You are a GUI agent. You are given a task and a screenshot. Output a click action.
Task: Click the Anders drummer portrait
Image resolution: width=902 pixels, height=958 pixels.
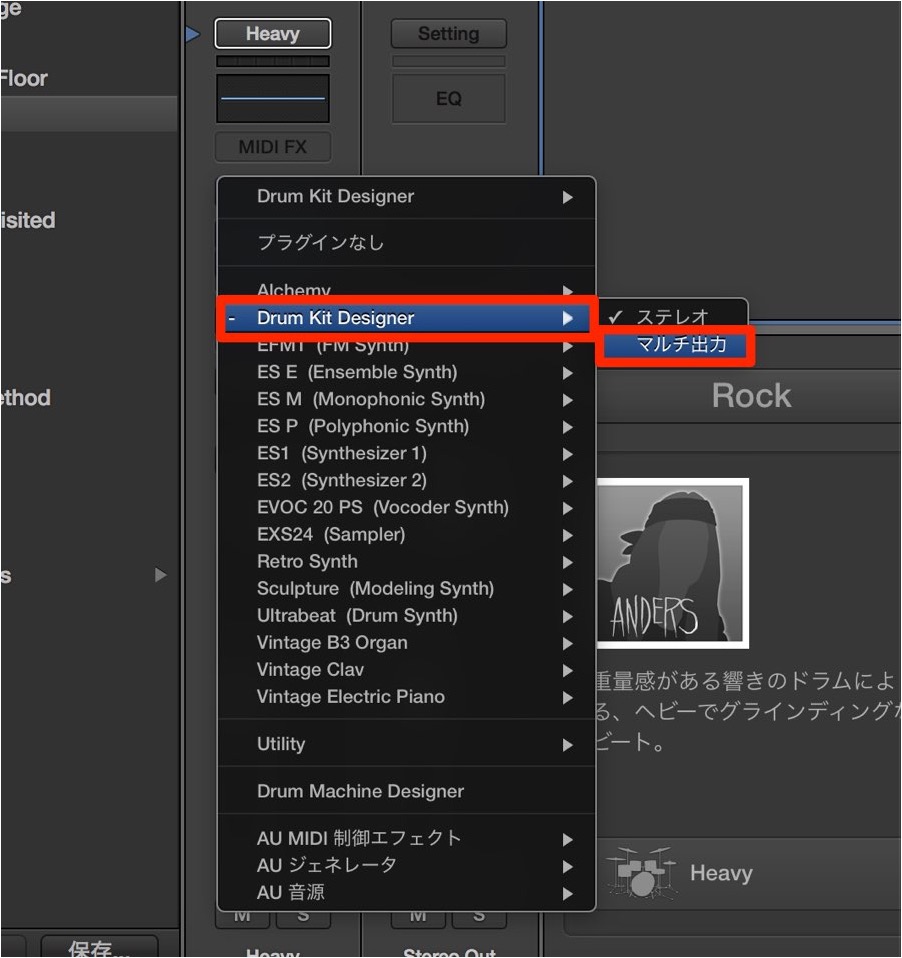[x=672, y=563]
